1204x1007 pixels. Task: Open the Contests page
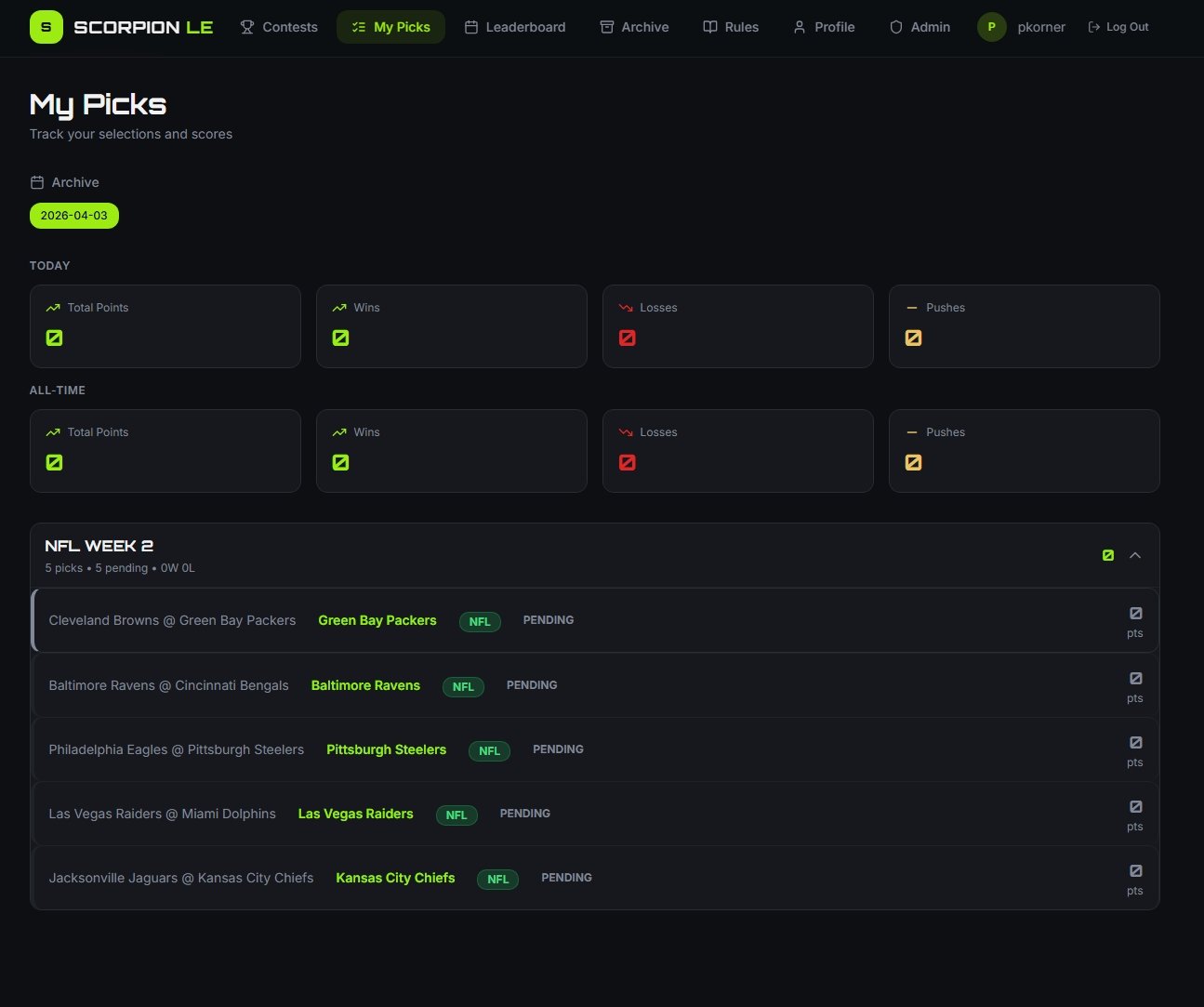tap(279, 27)
